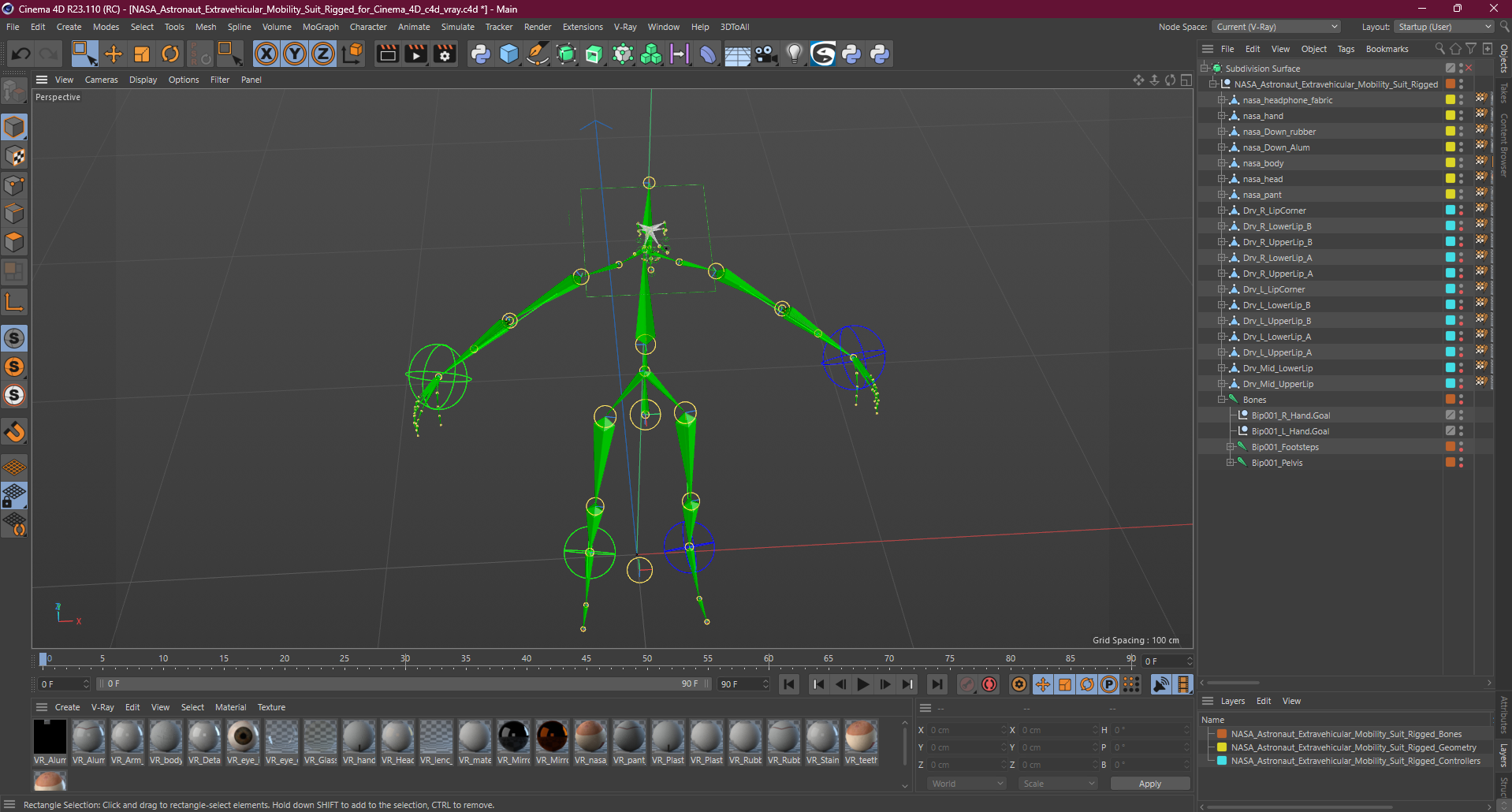The height and width of the screenshot is (812, 1512).
Task: Open the V-Ray menu
Action: tap(625, 27)
